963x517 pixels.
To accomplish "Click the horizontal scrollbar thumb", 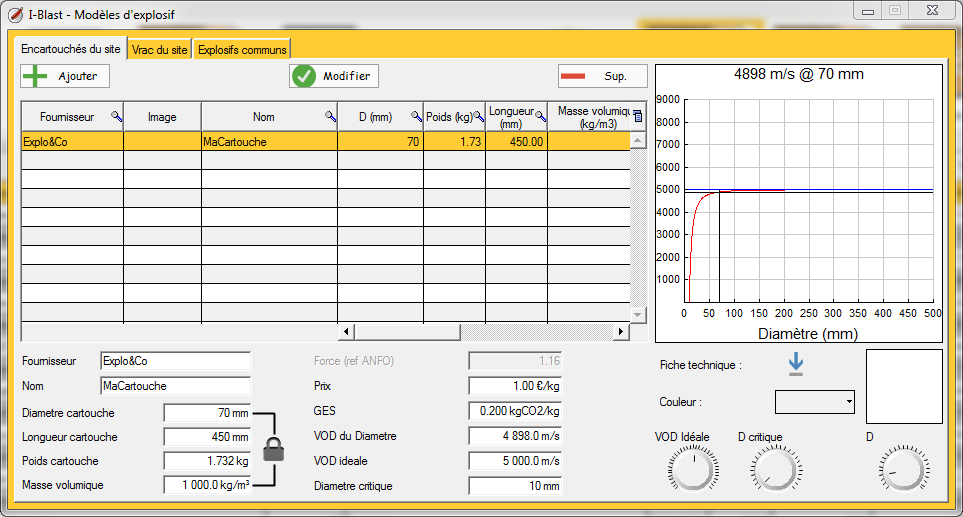I will click(407, 332).
